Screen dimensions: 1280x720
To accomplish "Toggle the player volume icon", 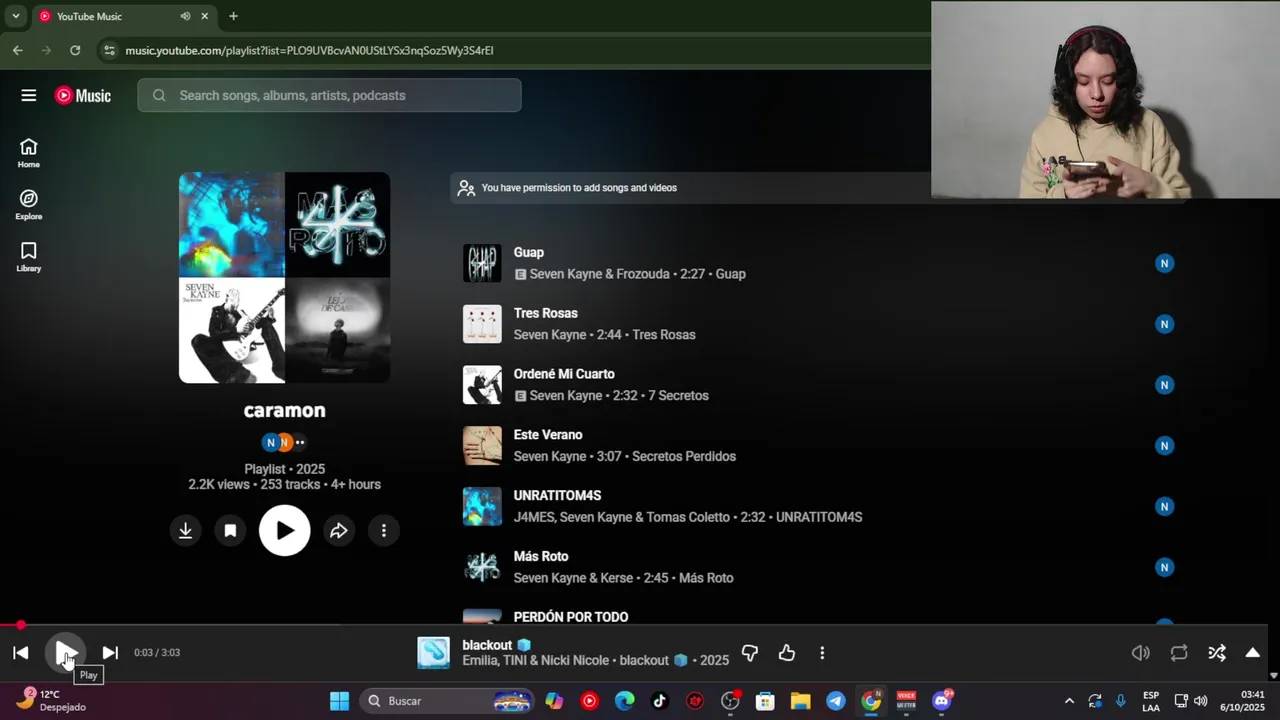I will coord(1141,653).
